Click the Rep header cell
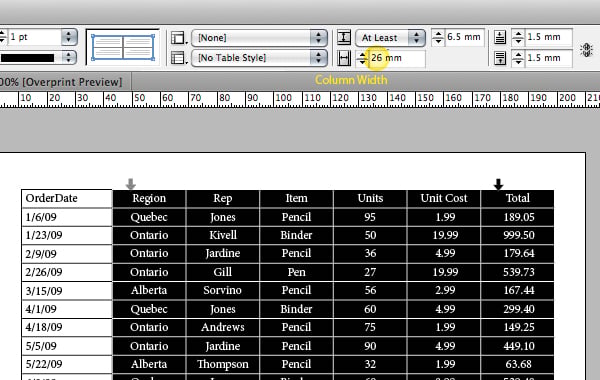Viewport: 600px width, 380px height. 222,198
